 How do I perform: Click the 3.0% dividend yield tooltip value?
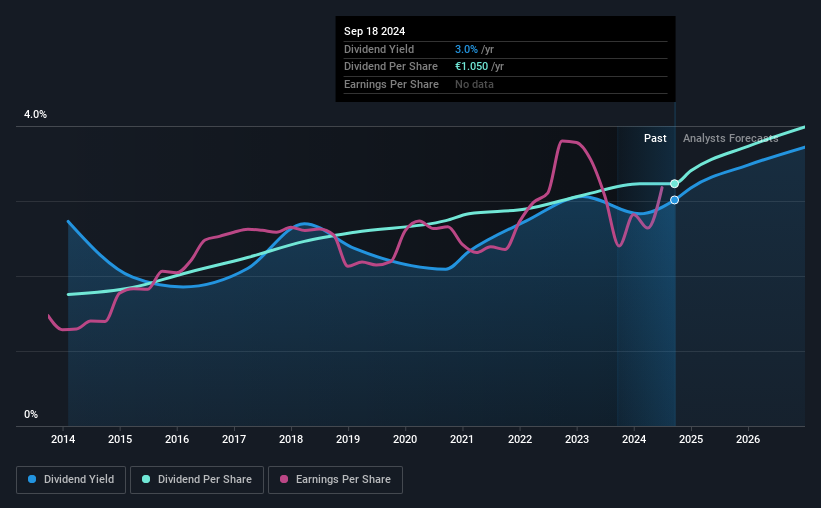coord(466,49)
